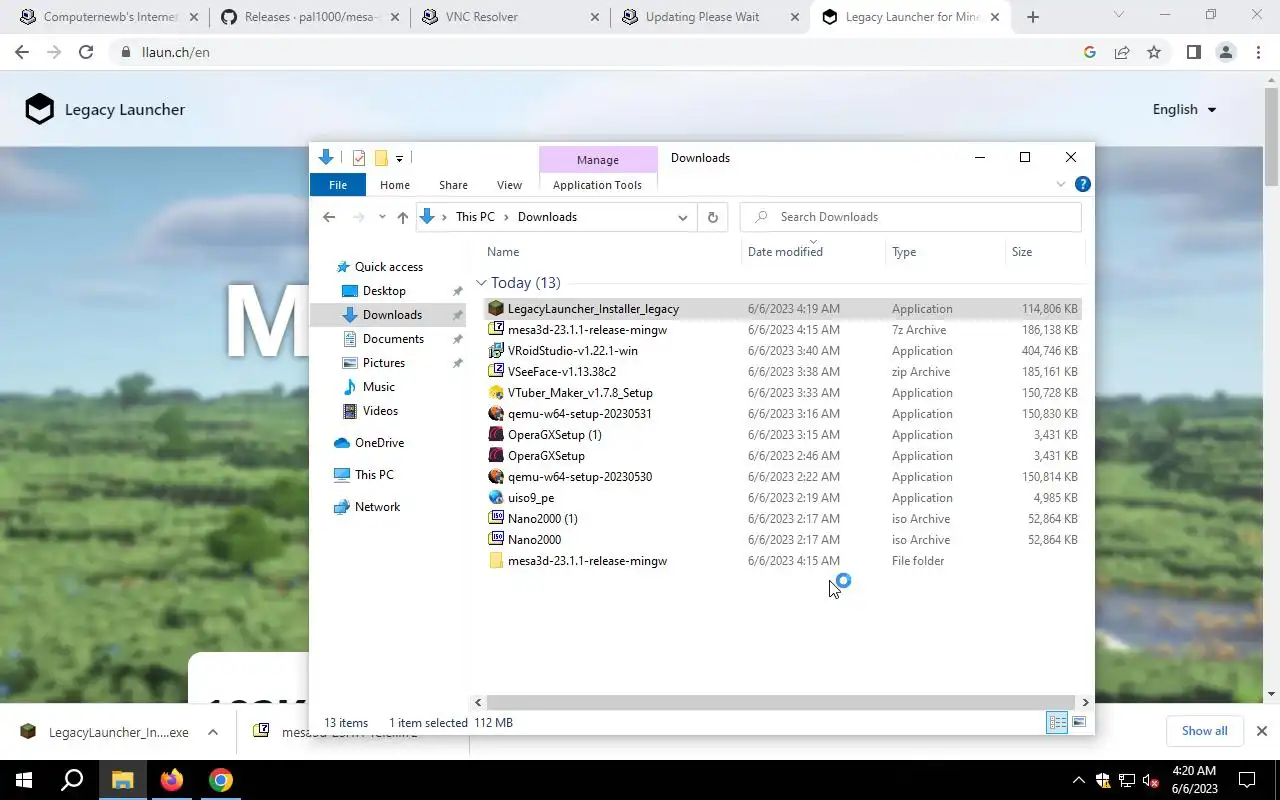Open Chrome tab search dropdown

click(x=1118, y=15)
